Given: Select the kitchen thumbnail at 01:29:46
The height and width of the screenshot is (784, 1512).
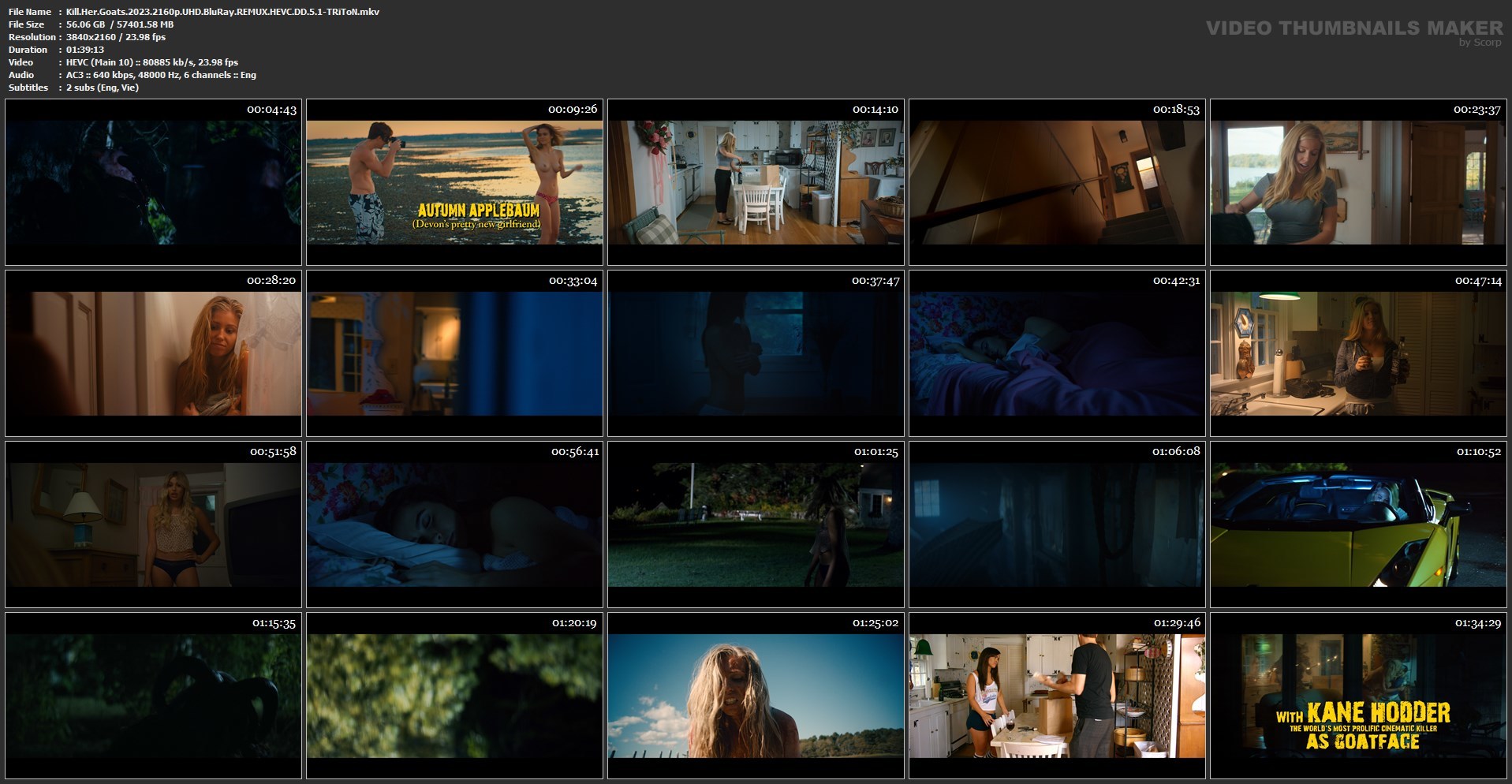Looking at the screenshot, I should 1057,696.
